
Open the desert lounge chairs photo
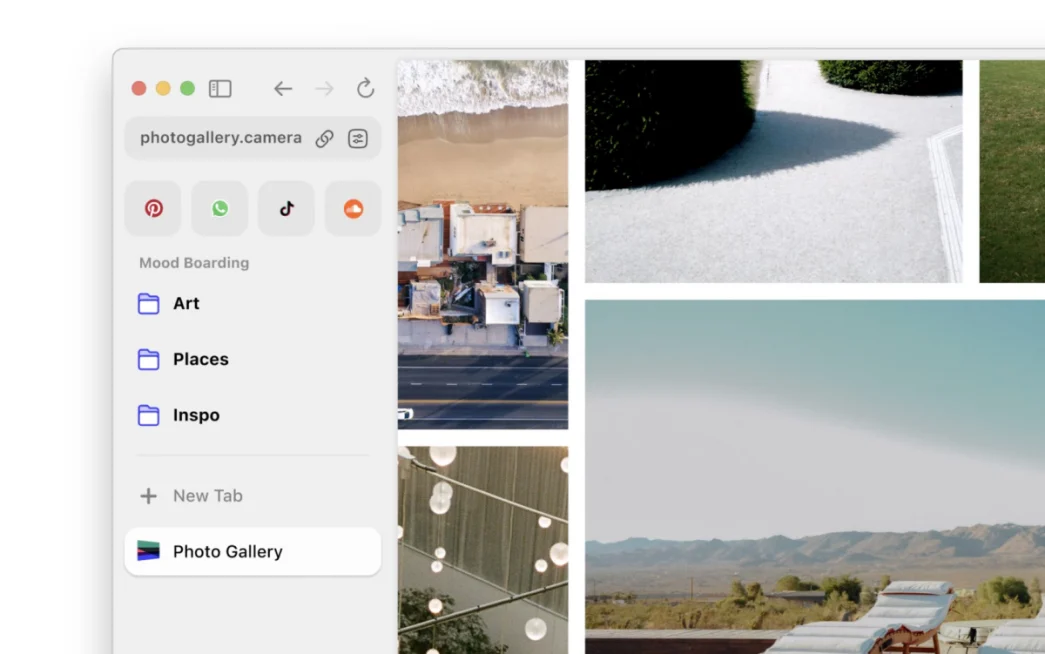[x=815, y=477]
